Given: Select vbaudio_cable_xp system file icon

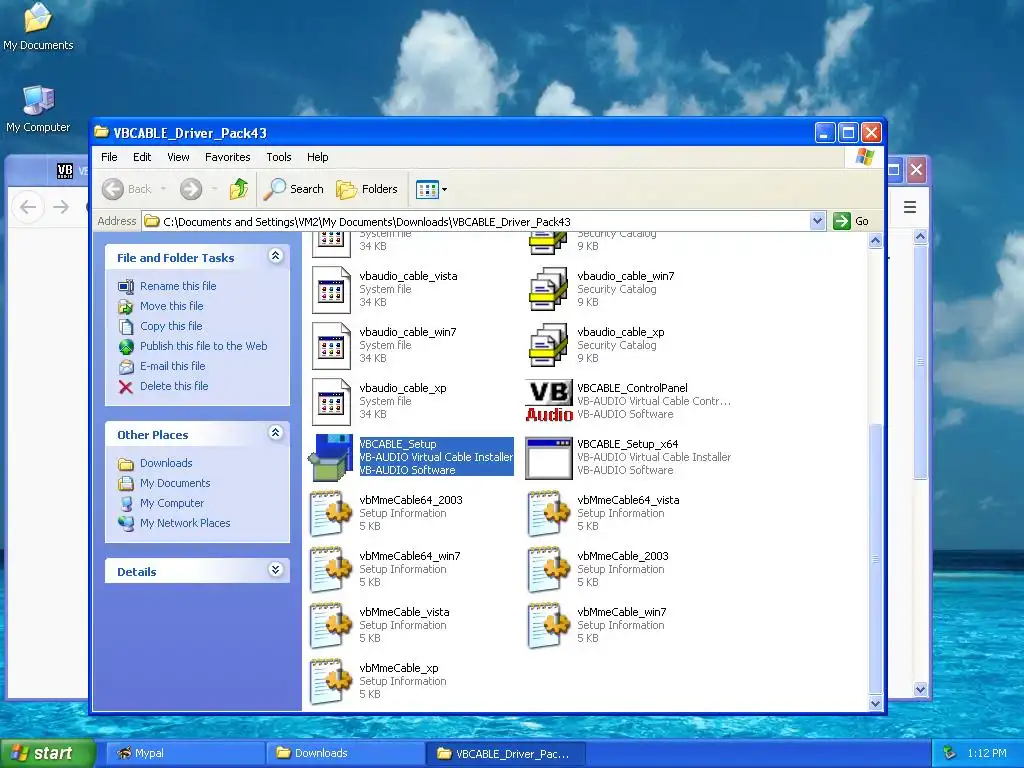Looking at the screenshot, I should pyautogui.click(x=331, y=402).
